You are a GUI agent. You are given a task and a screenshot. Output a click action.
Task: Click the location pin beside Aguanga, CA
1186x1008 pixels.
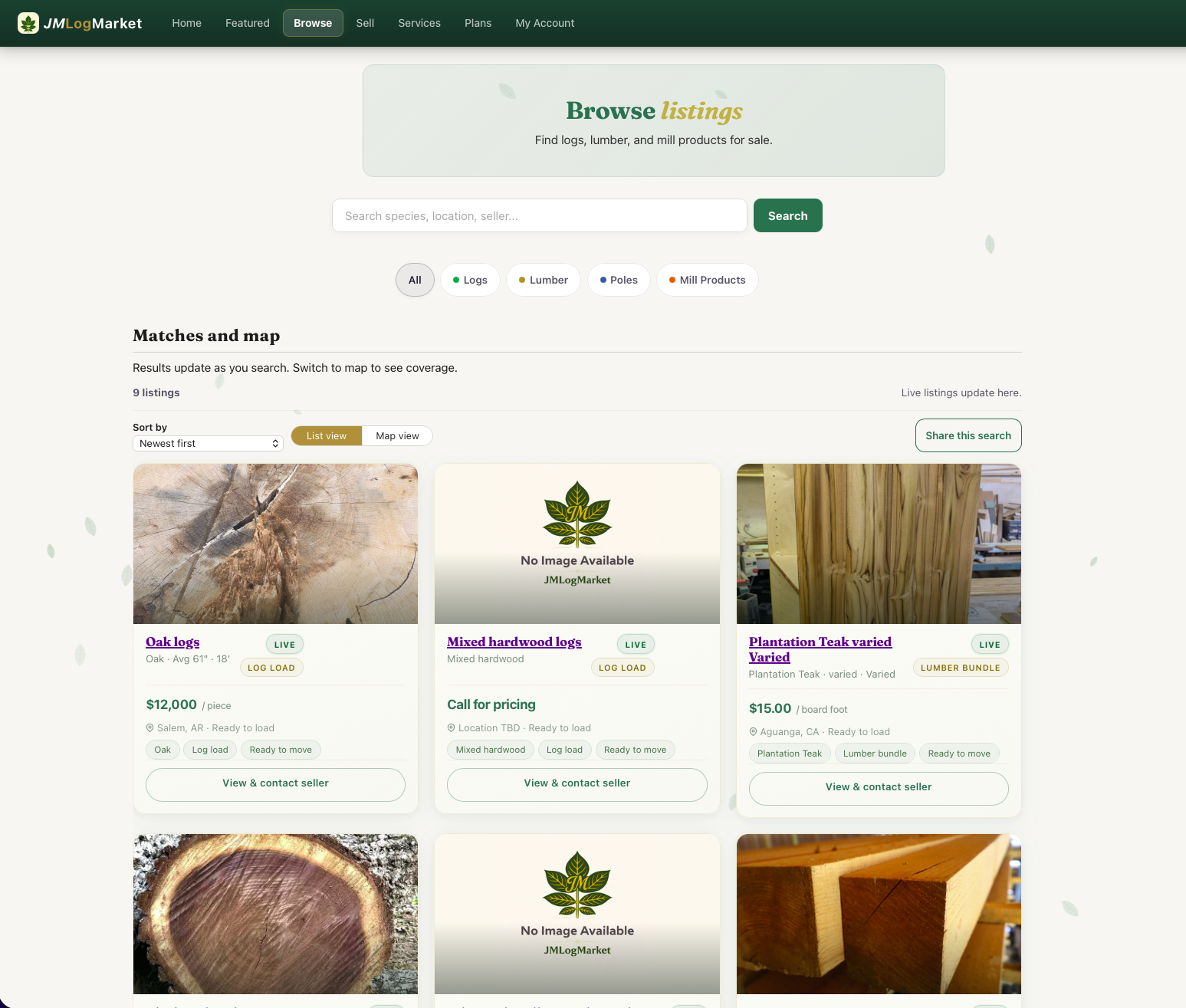pyautogui.click(x=753, y=732)
